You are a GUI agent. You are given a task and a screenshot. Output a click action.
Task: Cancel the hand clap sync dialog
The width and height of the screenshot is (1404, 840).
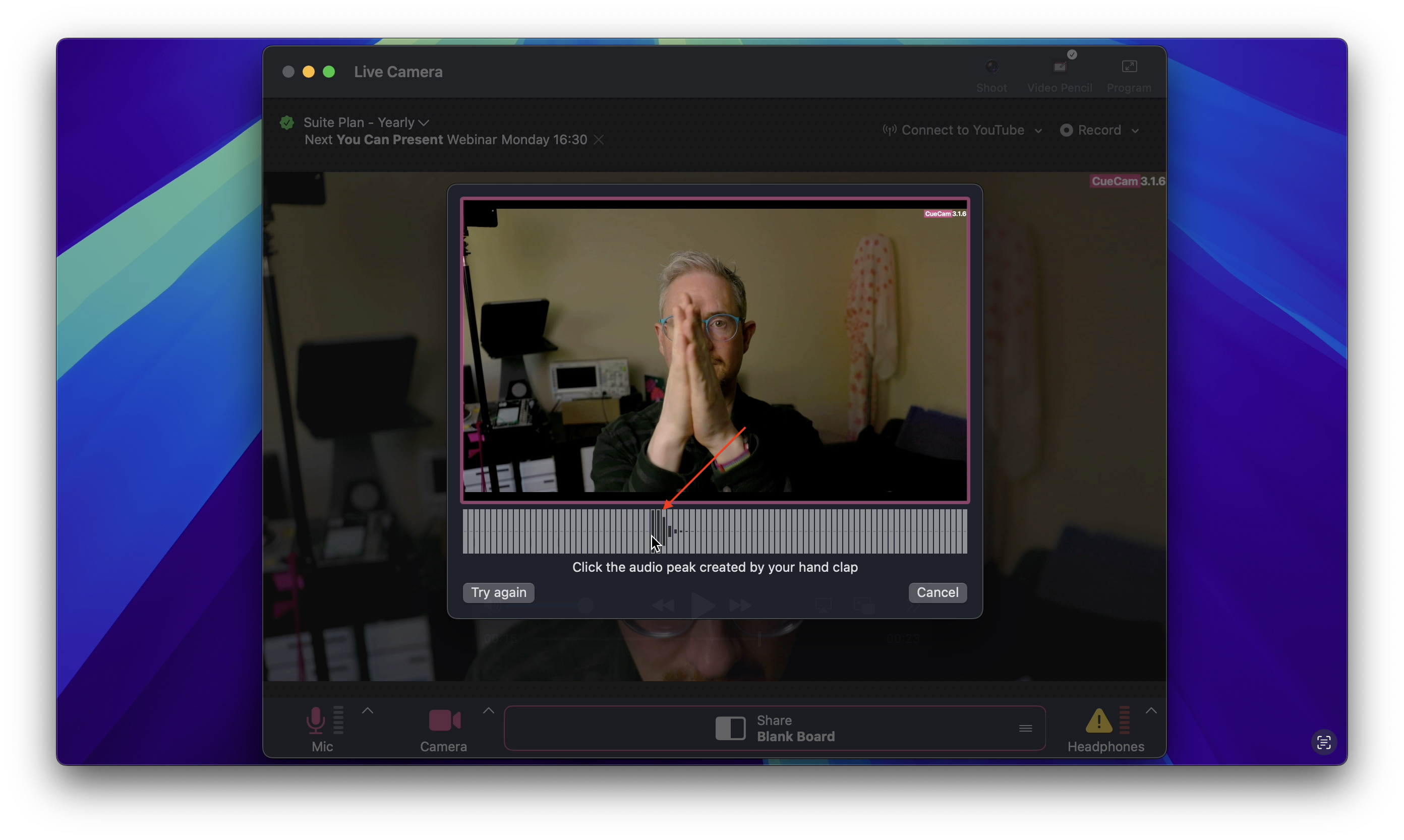click(937, 592)
